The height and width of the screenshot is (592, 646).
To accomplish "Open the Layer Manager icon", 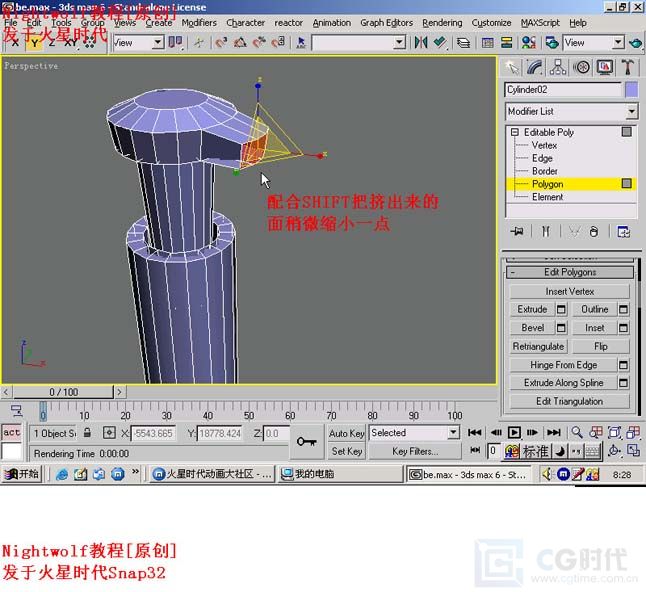I will (x=463, y=42).
